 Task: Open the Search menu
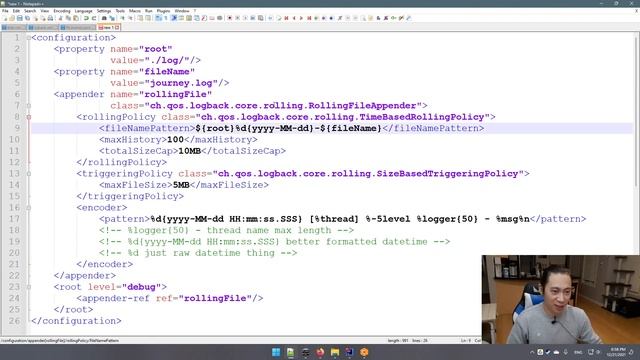(x=30, y=11)
